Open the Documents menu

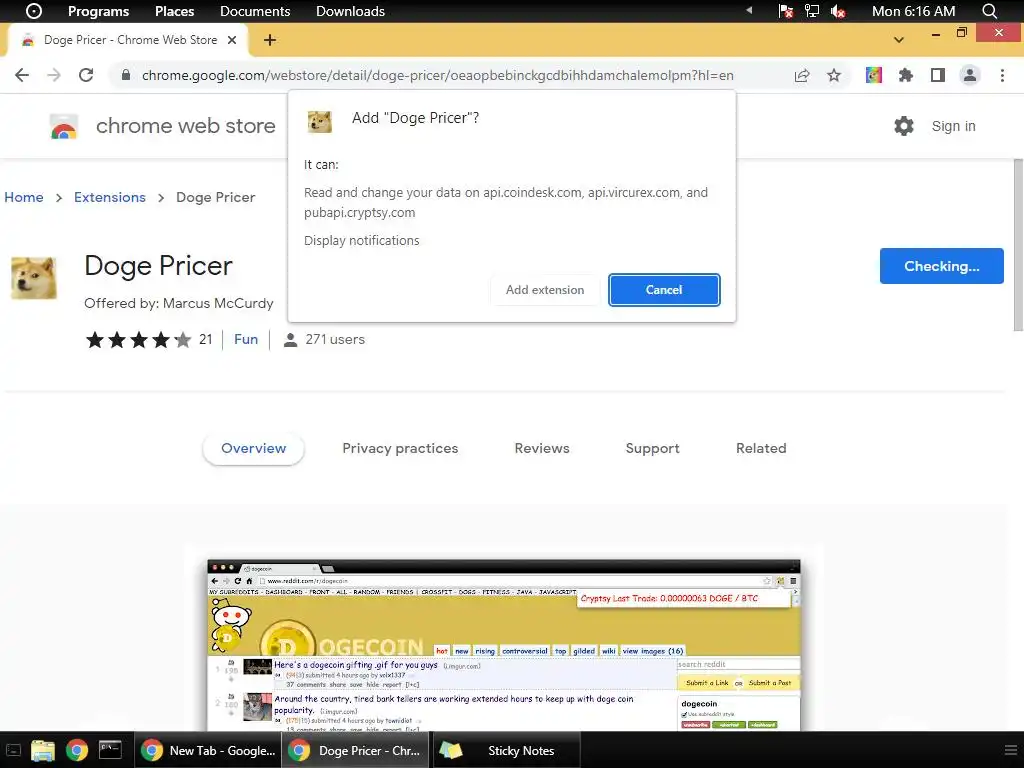pos(255,11)
